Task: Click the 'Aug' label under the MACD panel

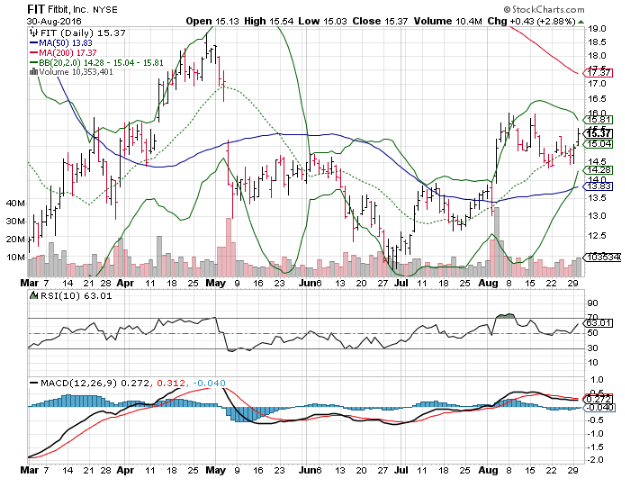Action: tap(488, 471)
